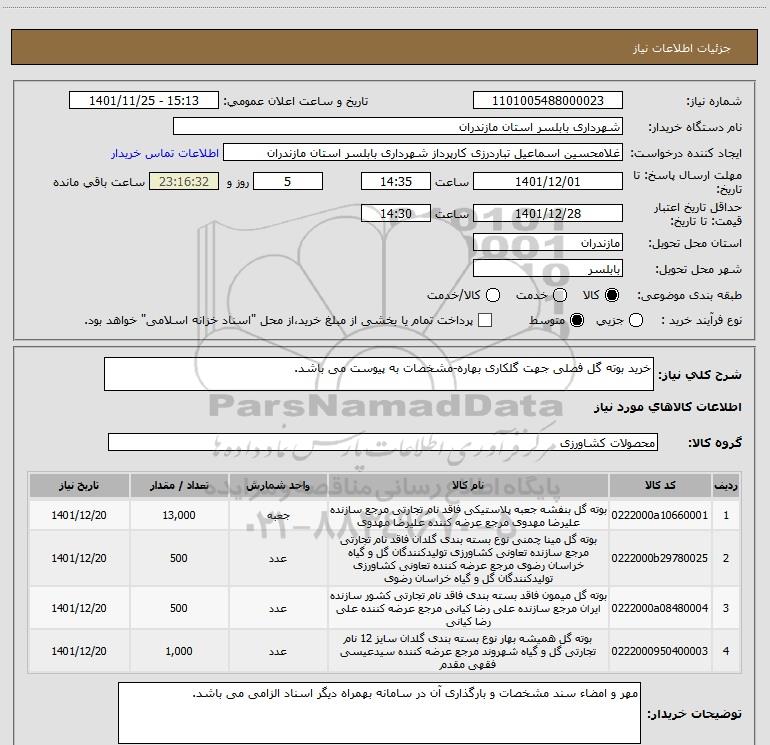This screenshot has width=770, height=745.
Task: Click need date 1401/12/20 in row 1
Action: (x=79, y=515)
